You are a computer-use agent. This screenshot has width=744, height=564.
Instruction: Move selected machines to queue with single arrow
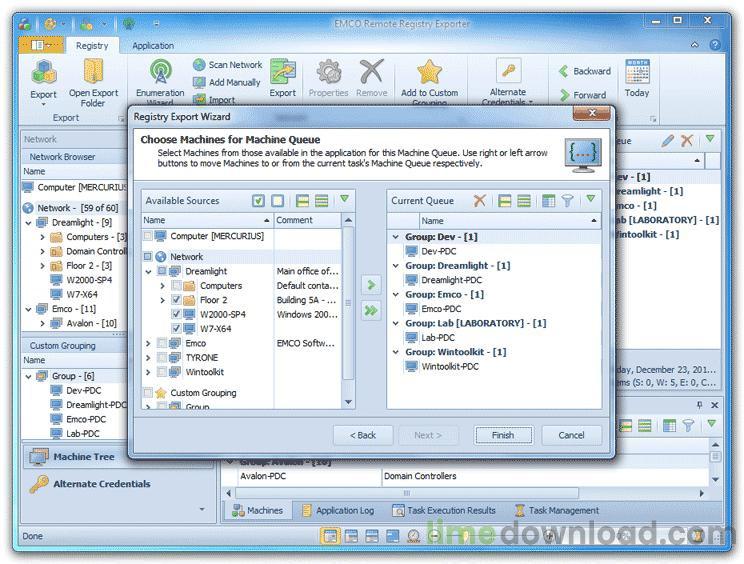tap(371, 285)
